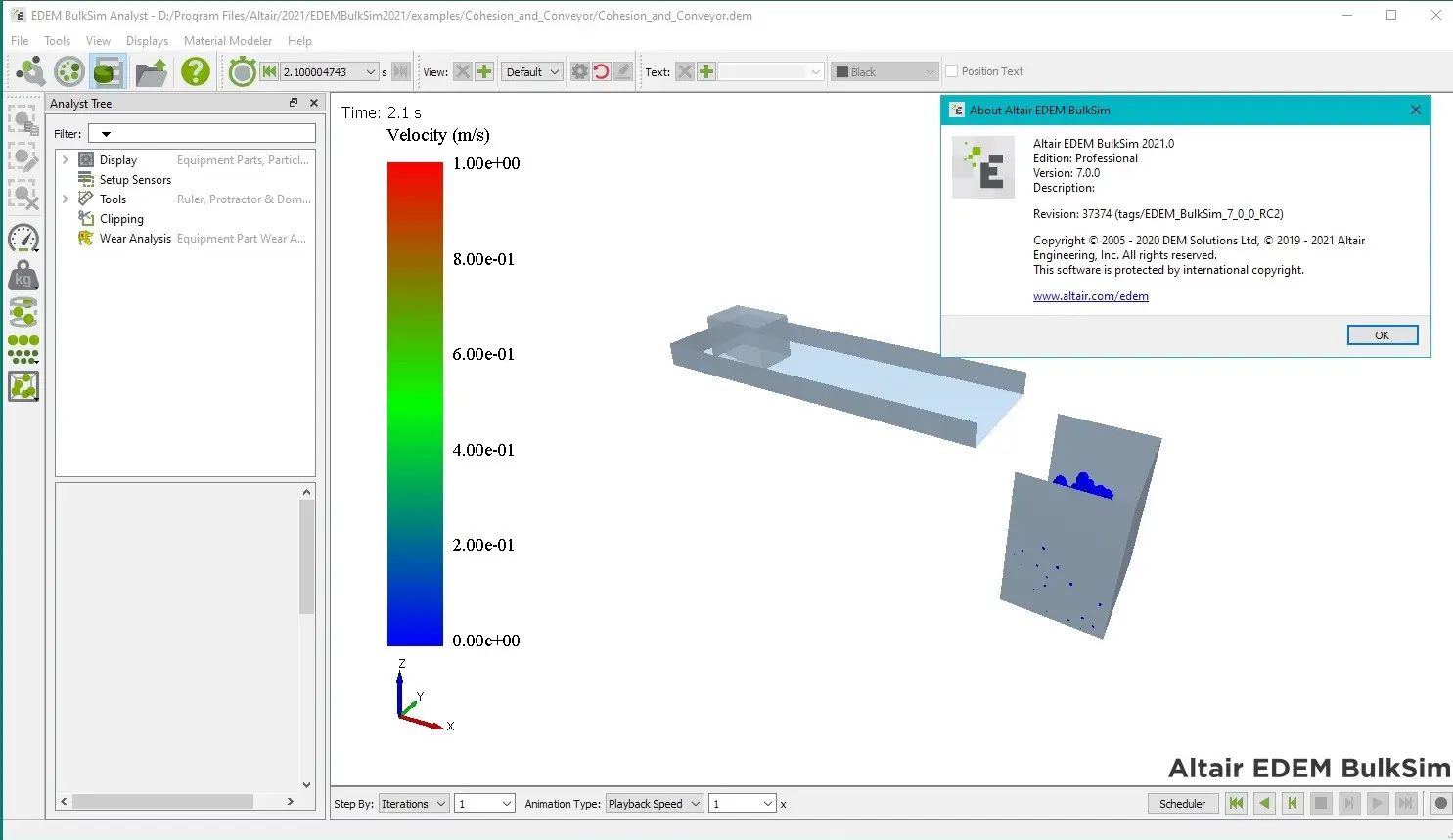The image size is (1453, 840).
Task: Click OK in the About dialog
Action: coord(1382,335)
